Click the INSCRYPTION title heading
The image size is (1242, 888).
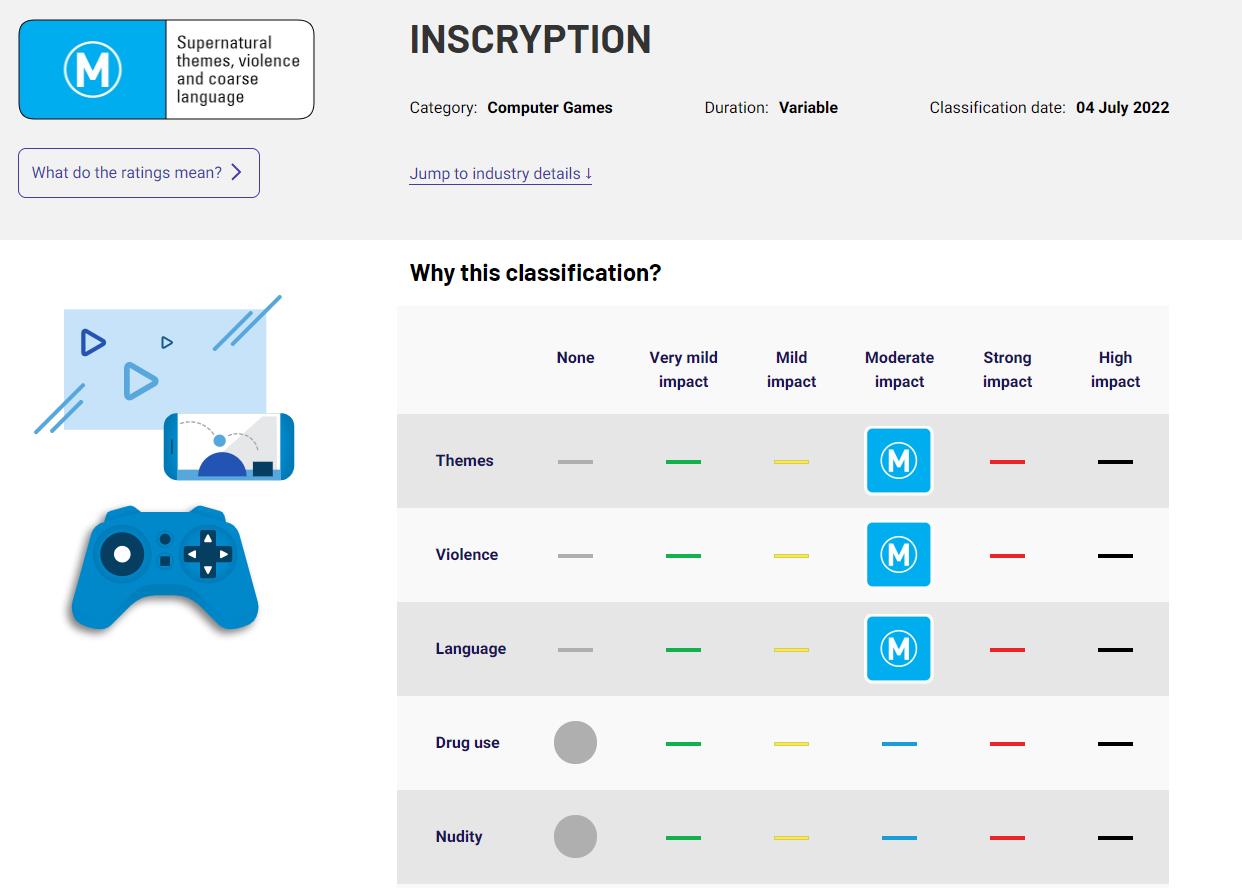click(x=530, y=40)
